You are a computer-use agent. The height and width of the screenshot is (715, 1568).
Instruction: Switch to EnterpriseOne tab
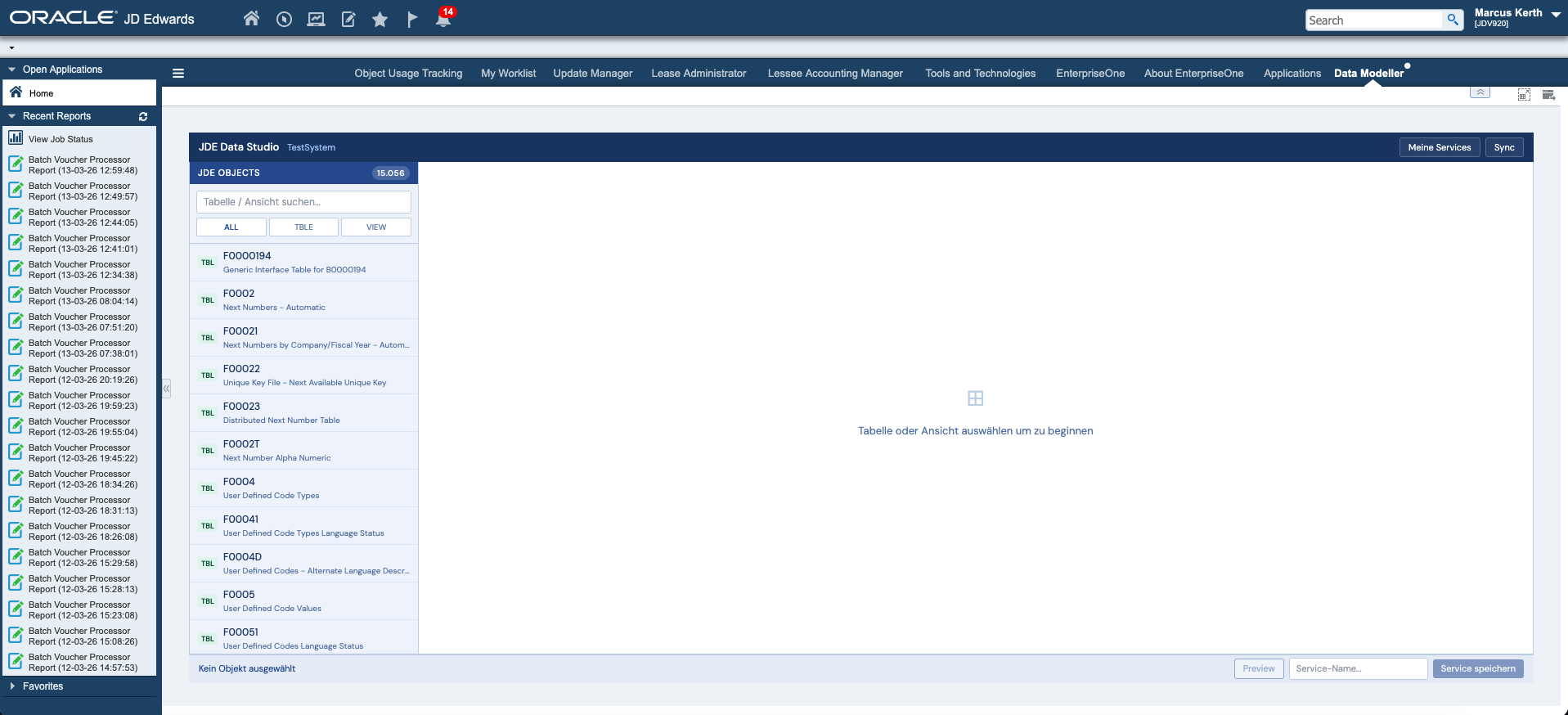click(x=1090, y=73)
